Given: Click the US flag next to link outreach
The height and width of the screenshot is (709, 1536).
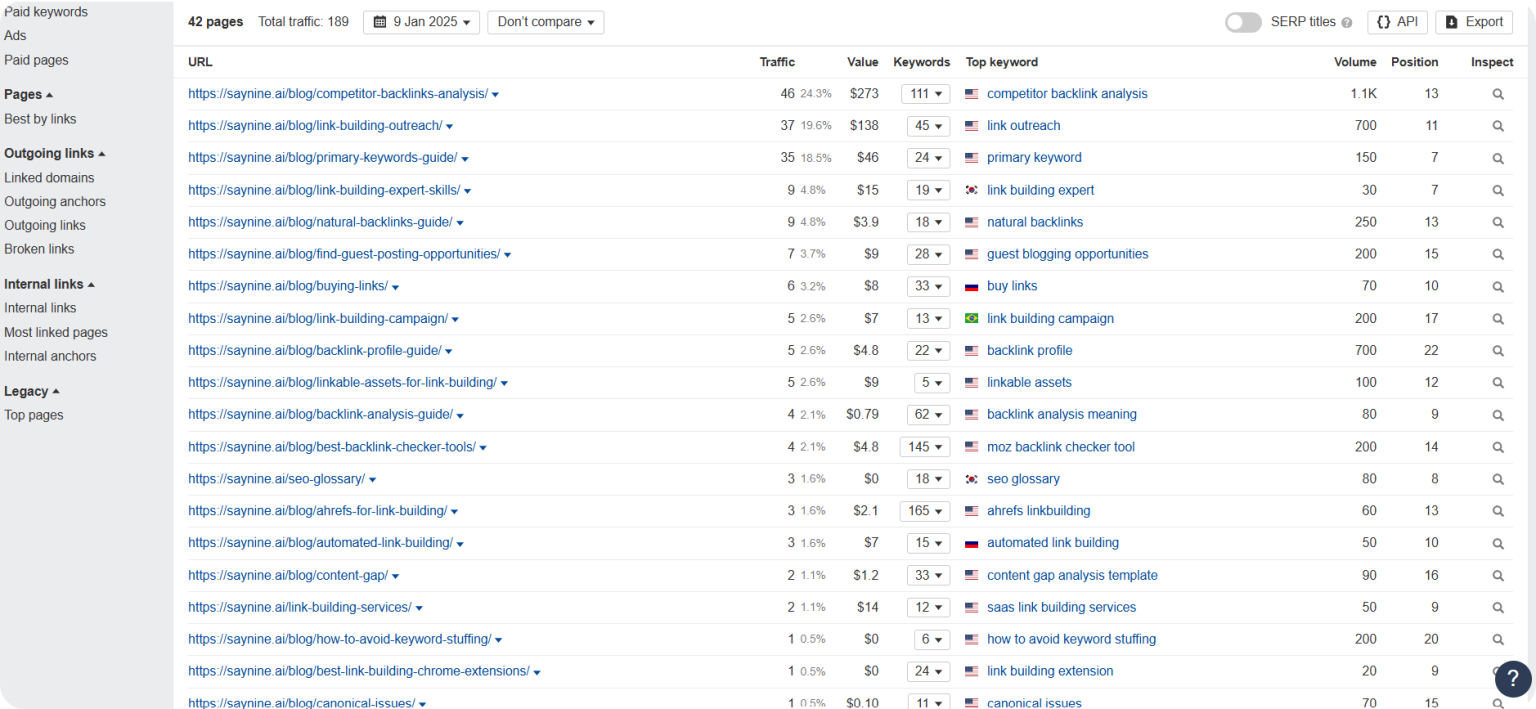Looking at the screenshot, I should pos(969,125).
